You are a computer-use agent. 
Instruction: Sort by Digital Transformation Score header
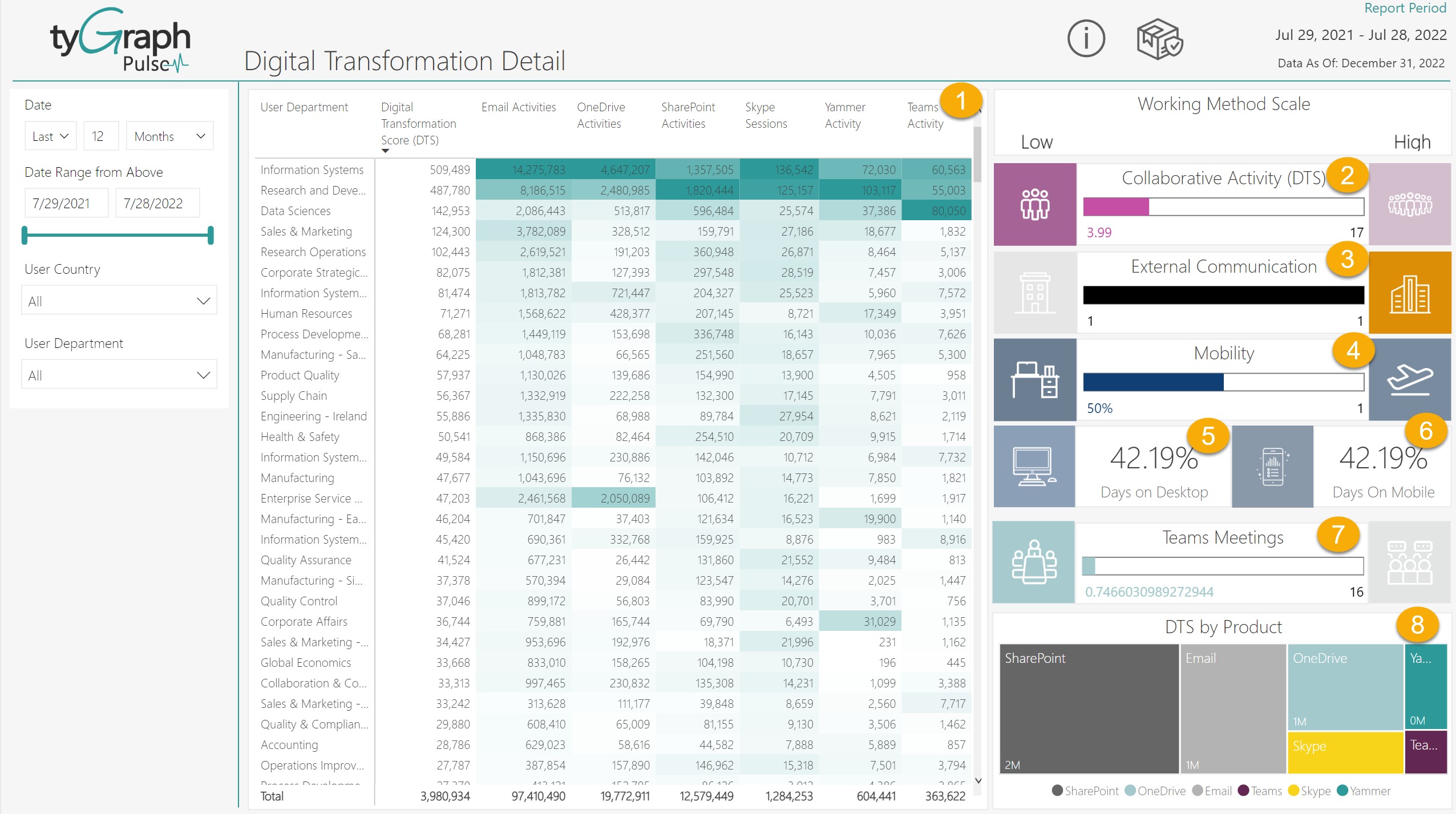point(418,123)
